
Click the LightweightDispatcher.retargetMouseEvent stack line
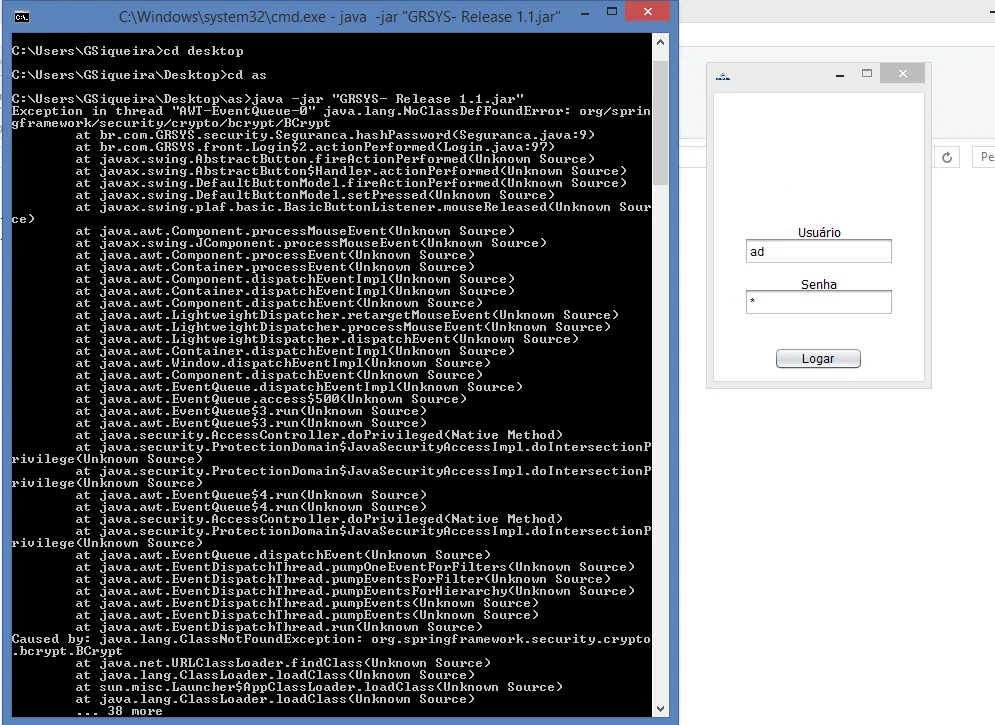point(347,315)
